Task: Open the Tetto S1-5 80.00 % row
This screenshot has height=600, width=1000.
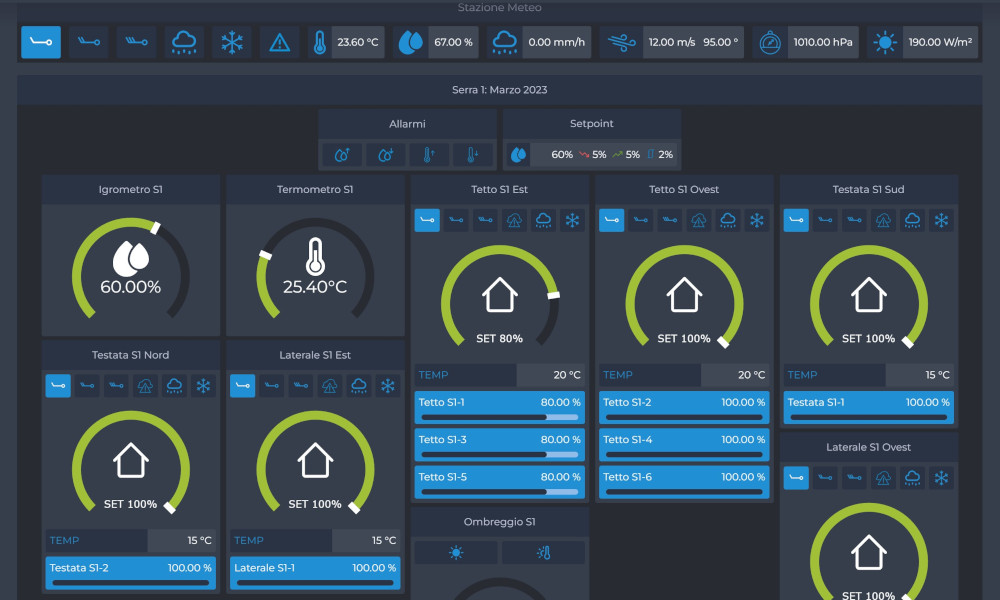Action: tap(499, 481)
